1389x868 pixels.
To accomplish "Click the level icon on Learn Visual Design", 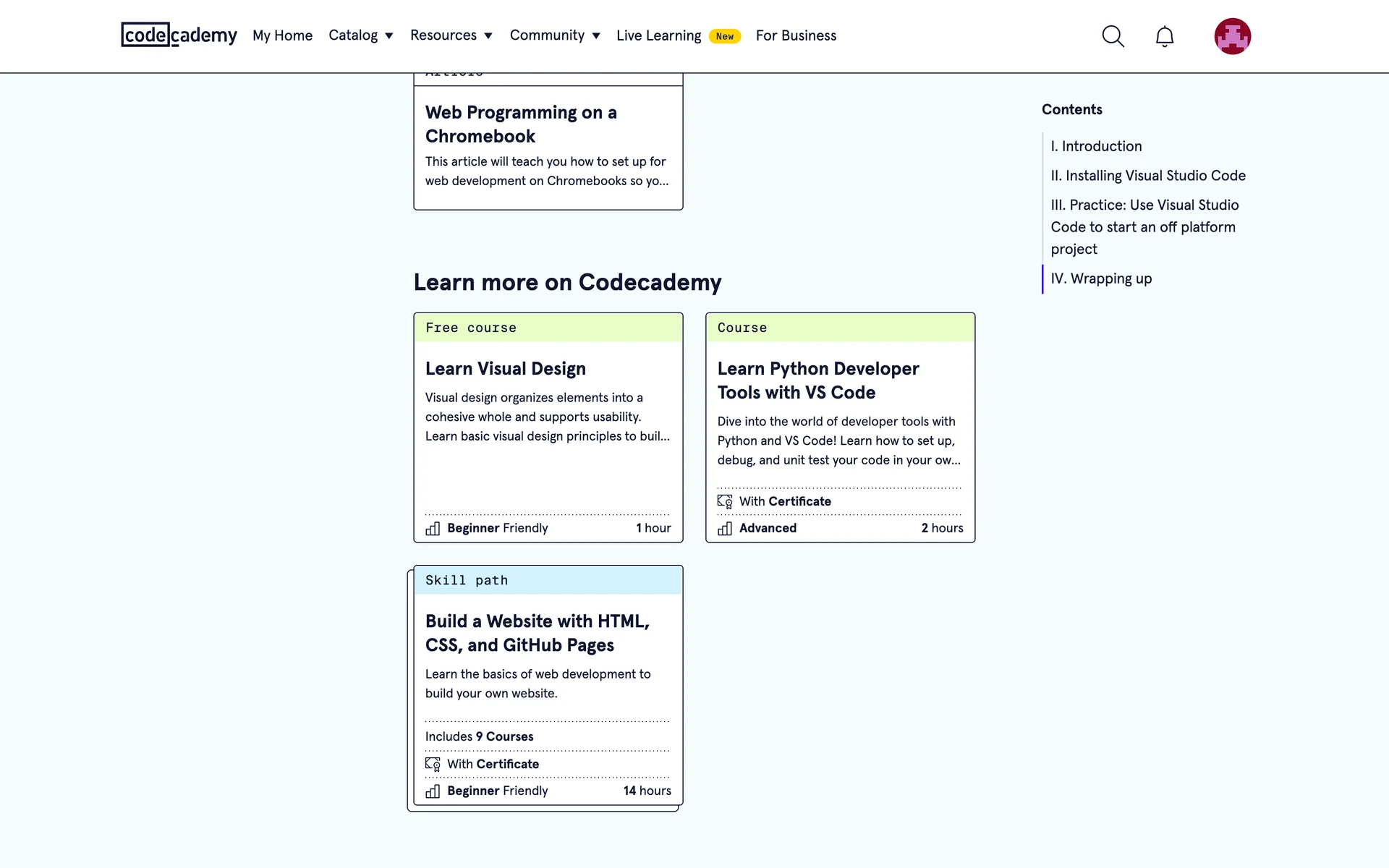I will click(x=433, y=529).
